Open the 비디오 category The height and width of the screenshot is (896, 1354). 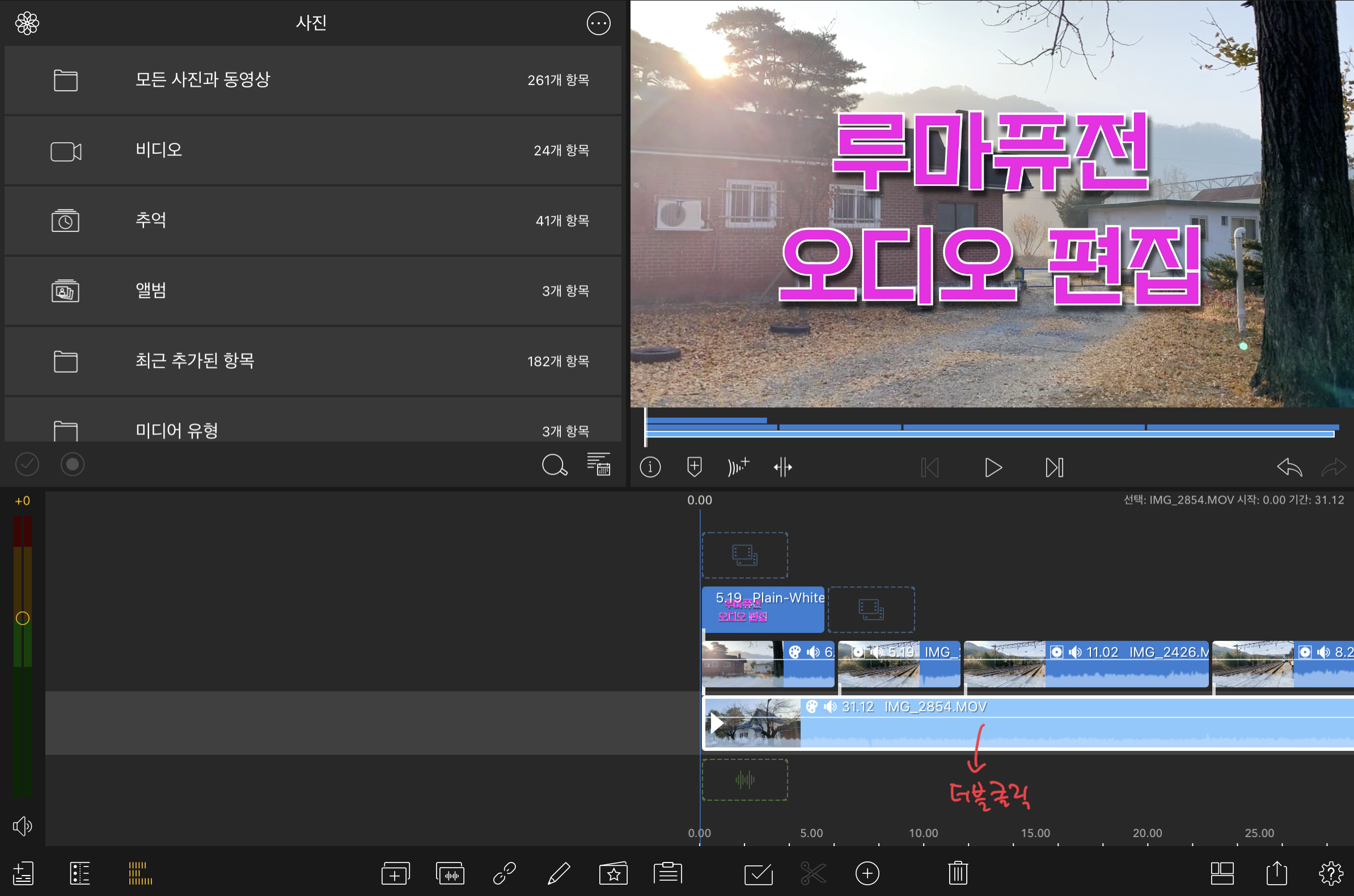pyautogui.click(x=312, y=150)
